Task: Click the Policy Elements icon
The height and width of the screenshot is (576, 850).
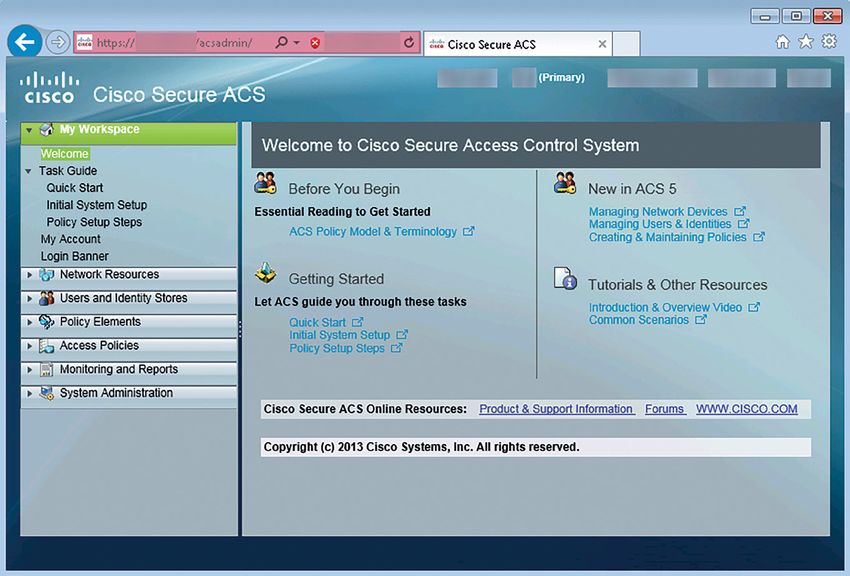Action: click(47, 322)
